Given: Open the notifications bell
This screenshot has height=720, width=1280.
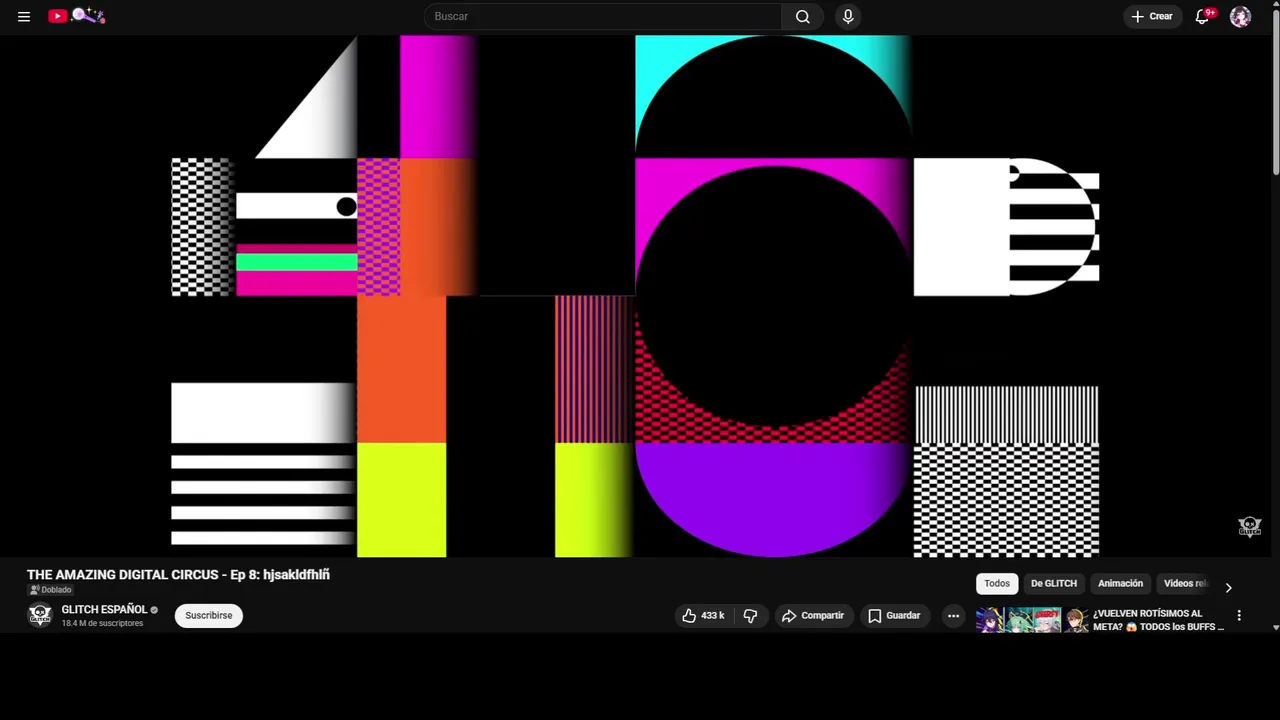Looking at the screenshot, I should 1203,16.
